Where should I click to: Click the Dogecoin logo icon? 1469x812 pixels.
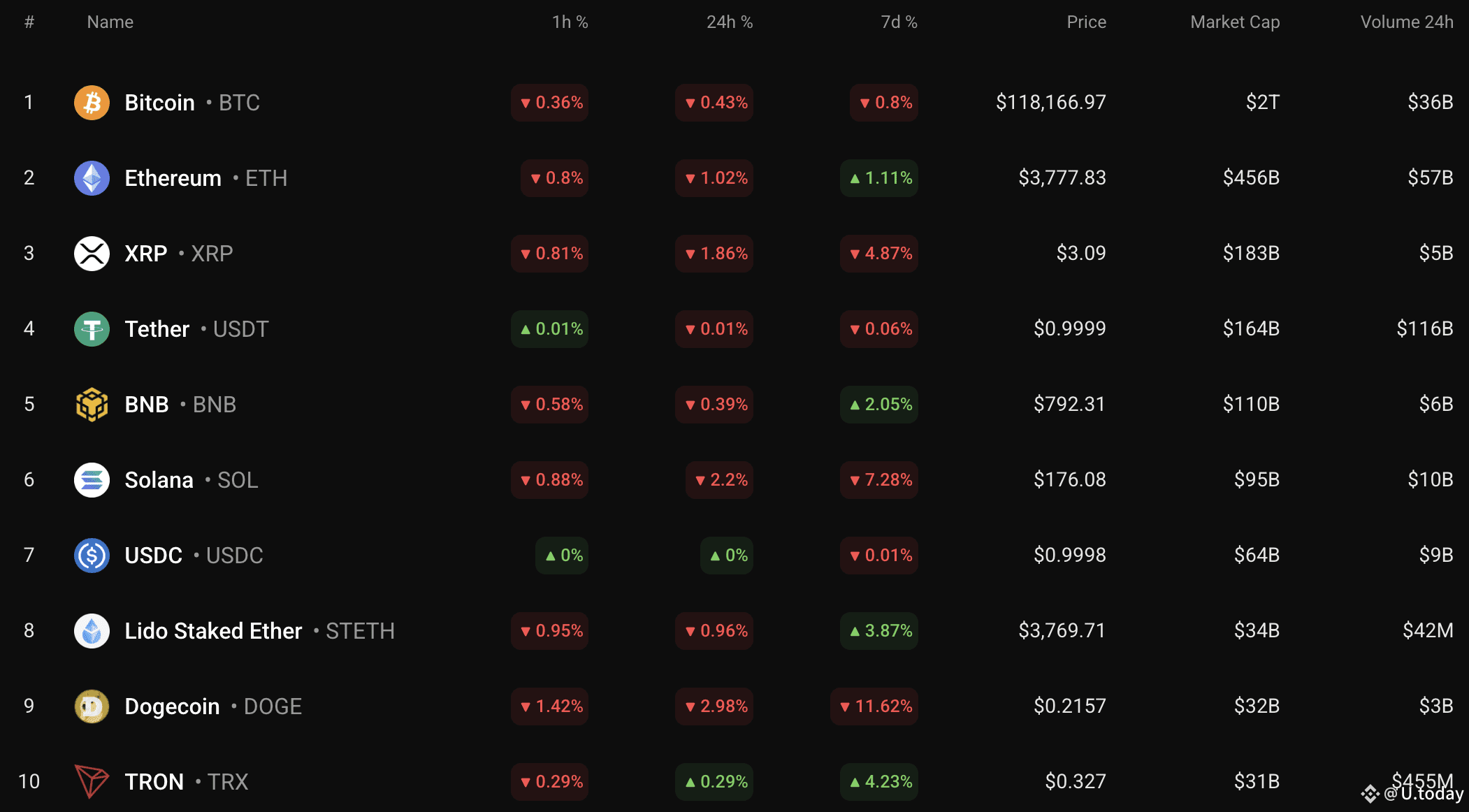pos(92,706)
